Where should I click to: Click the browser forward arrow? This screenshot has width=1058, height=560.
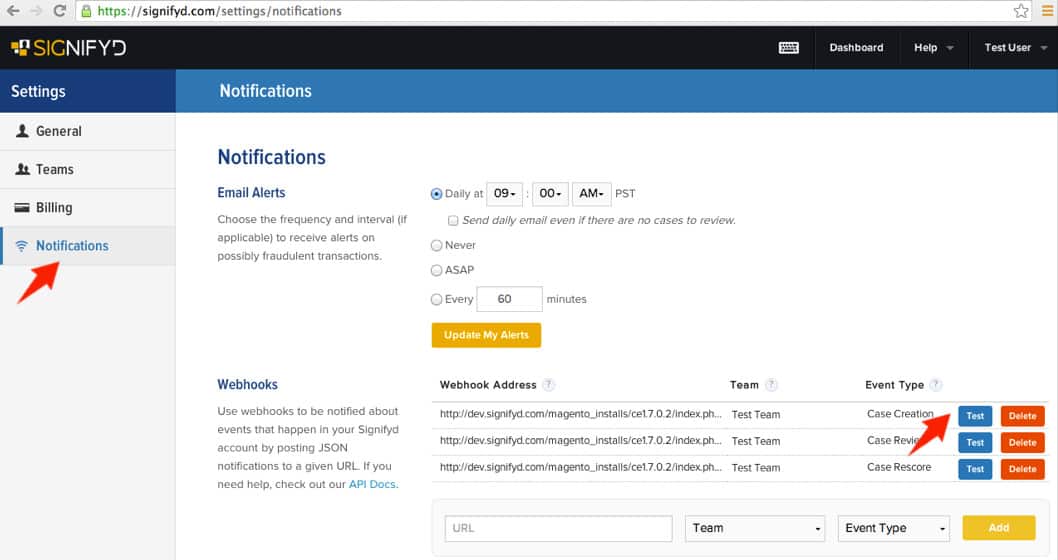click(x=36, y=11)
